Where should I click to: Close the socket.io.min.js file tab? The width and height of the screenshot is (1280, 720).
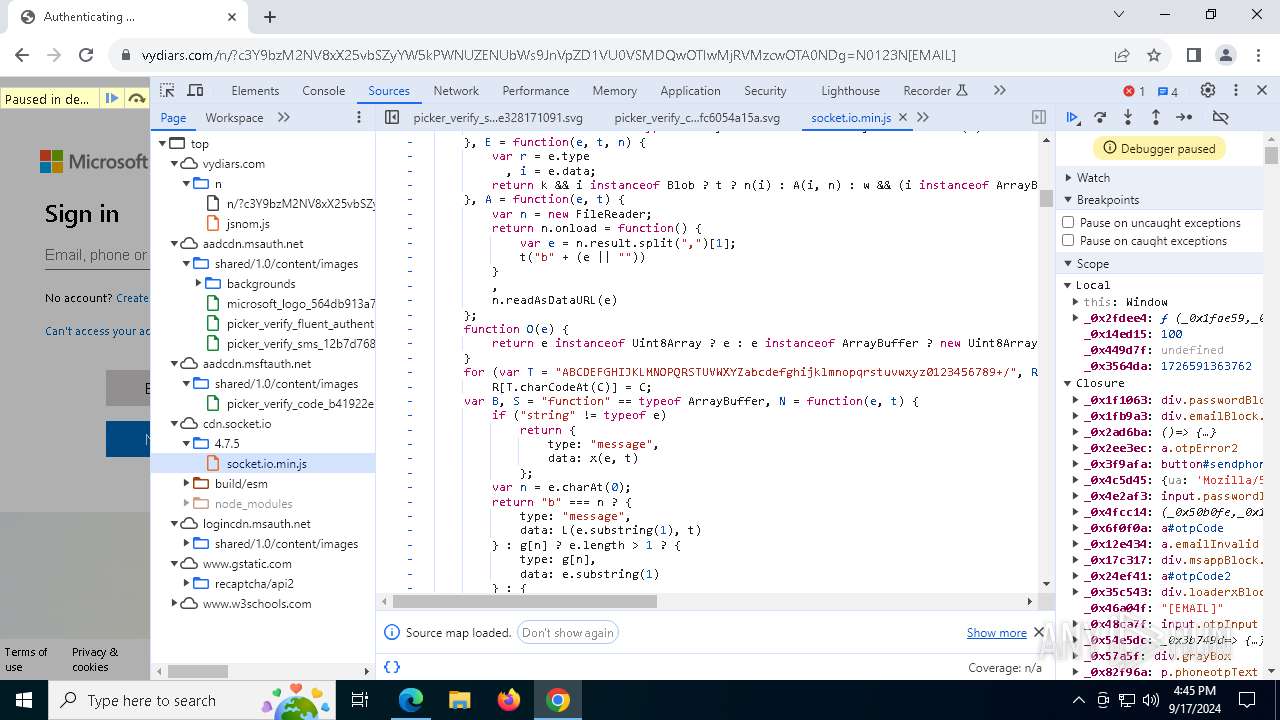(x=903, y=117)
